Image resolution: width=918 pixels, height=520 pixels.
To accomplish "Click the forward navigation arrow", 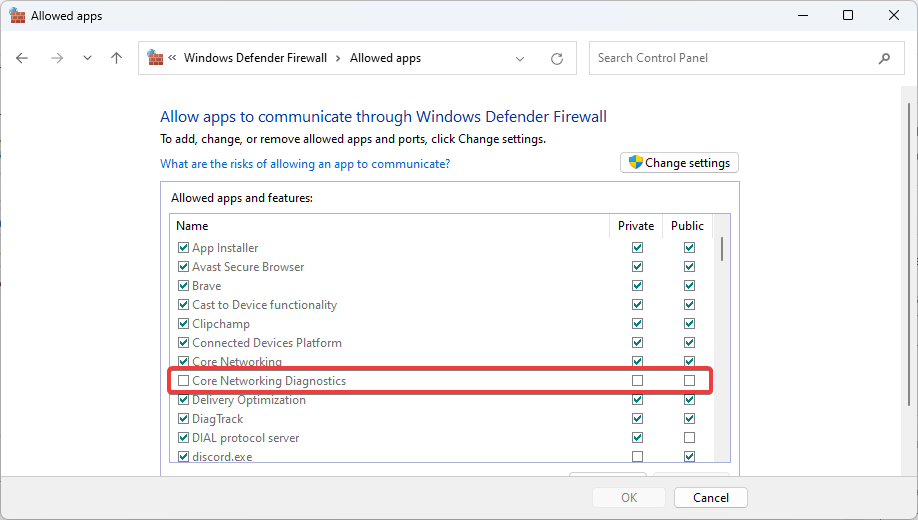I will 57,58.
